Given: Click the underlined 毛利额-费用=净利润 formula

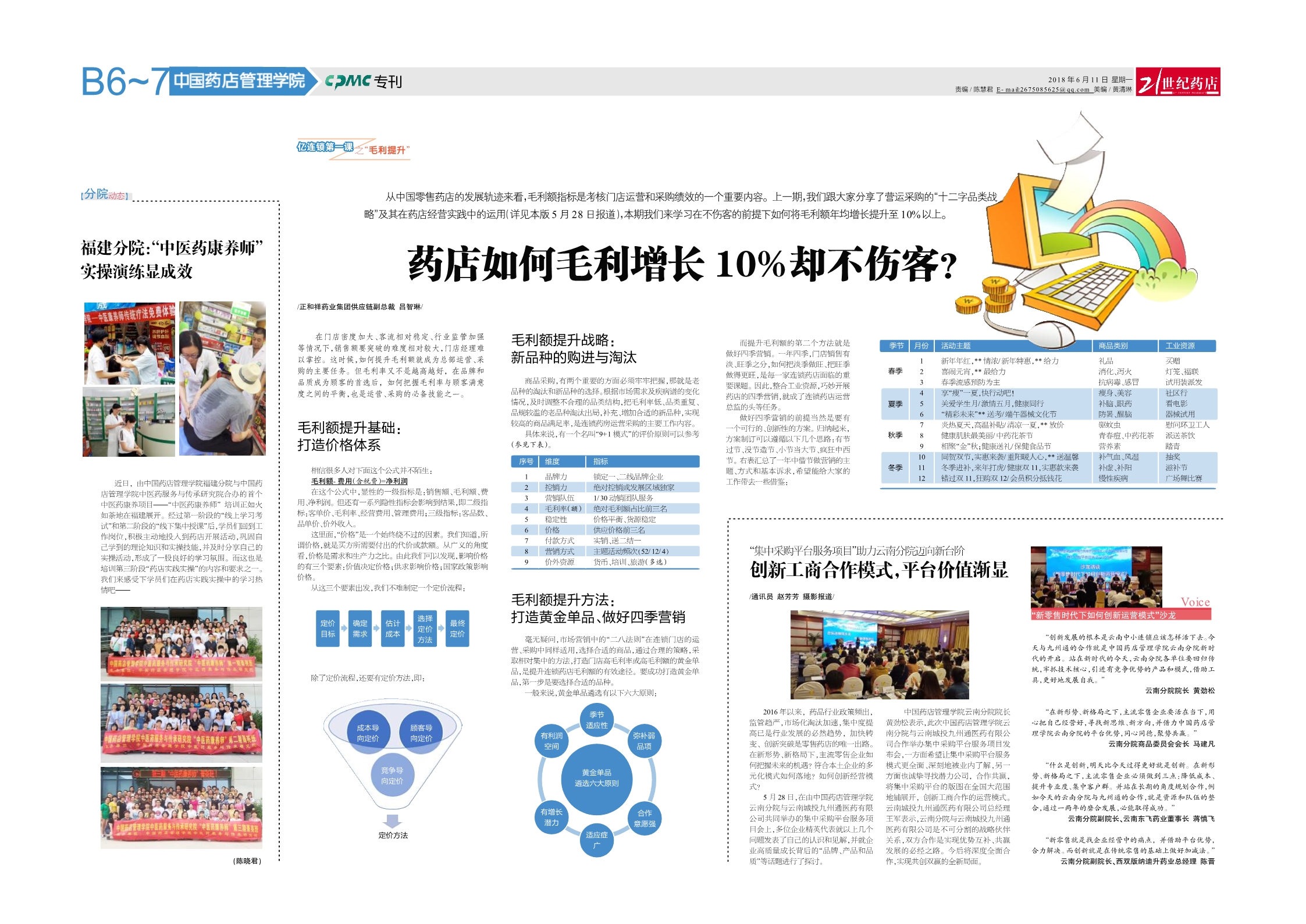Looking at the screenshot, I should [360, 481].
